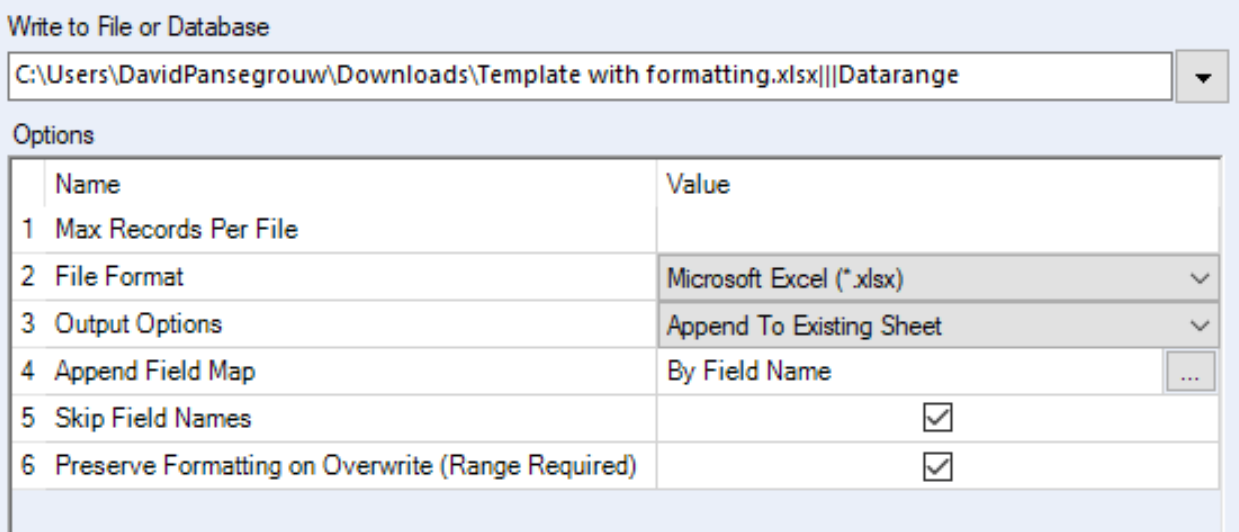This screenshot has height=532, width=1239.
Task: Click the Value column header
Action: tap(698, 185)
